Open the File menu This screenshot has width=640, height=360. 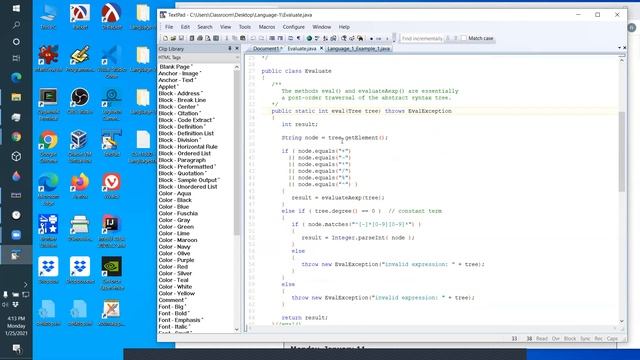(x=169, y=27)
